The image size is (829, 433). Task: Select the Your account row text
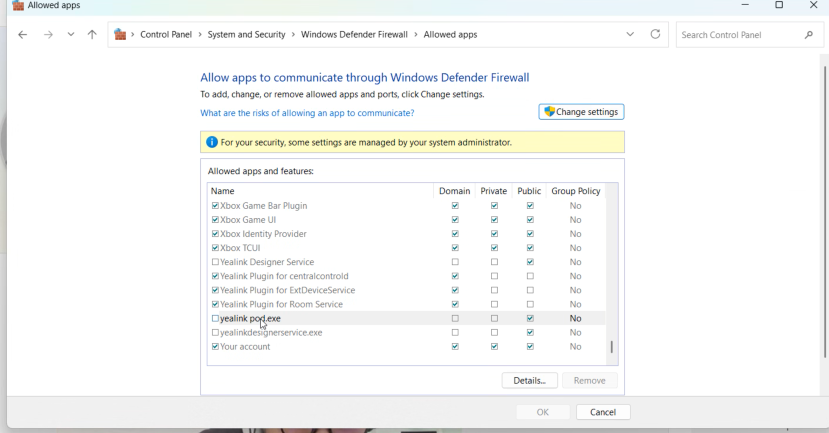pos(245,346)
